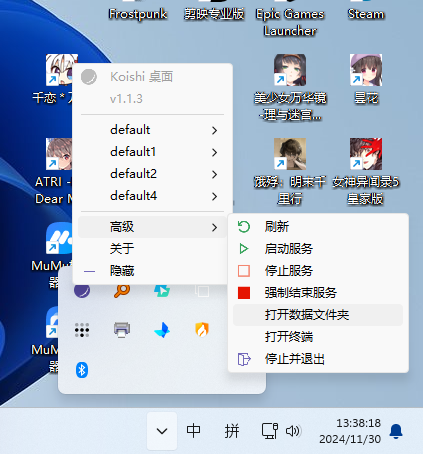Select the upper MuMu emulator desktop icon
Image resolution: width=423 pixels, height=454 pixels.
tap(59, 238)
